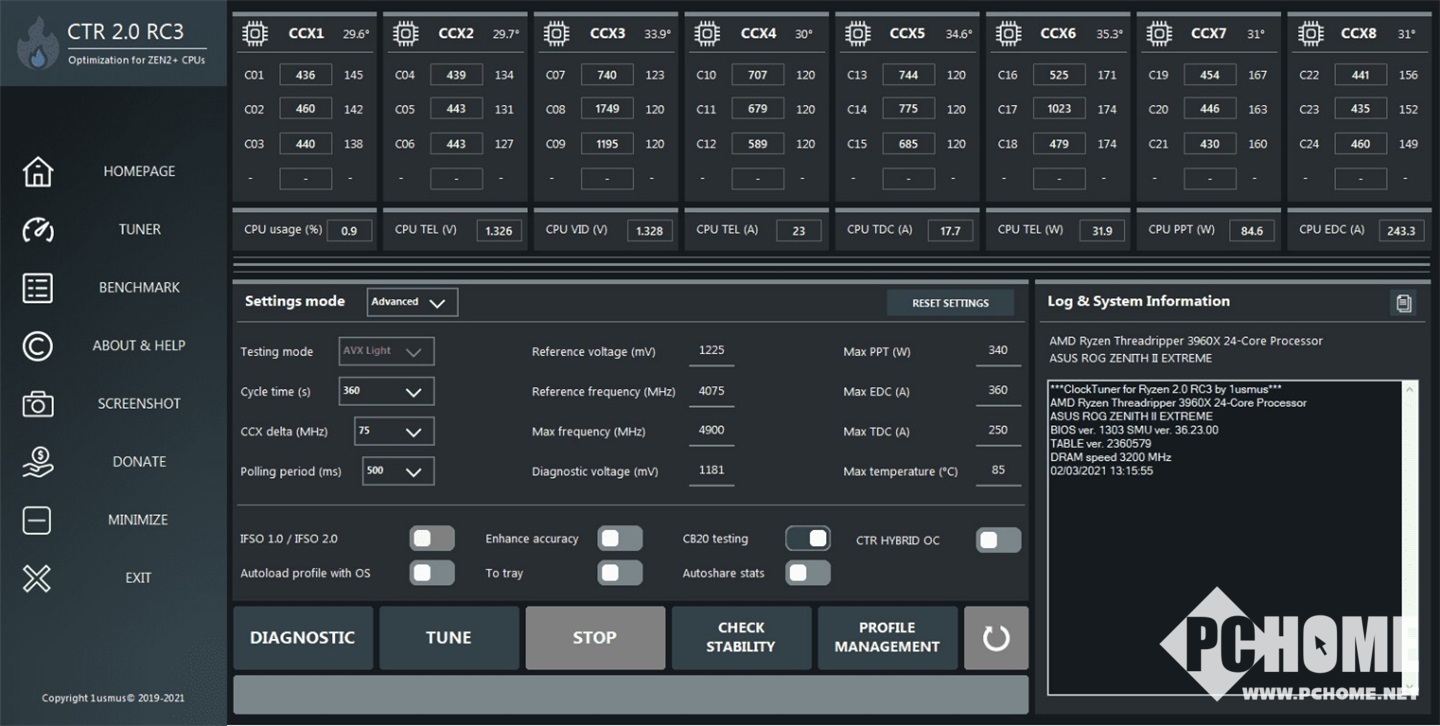
Task: Start the TUNE process
Action: 449,637
